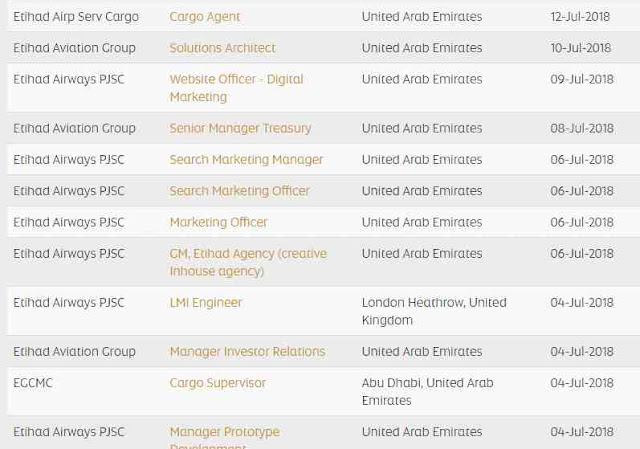Viewport: 640px width, 449px height.
Task: Click the 09-Jul-2018 posting date
Action: (x=581, y=79)
